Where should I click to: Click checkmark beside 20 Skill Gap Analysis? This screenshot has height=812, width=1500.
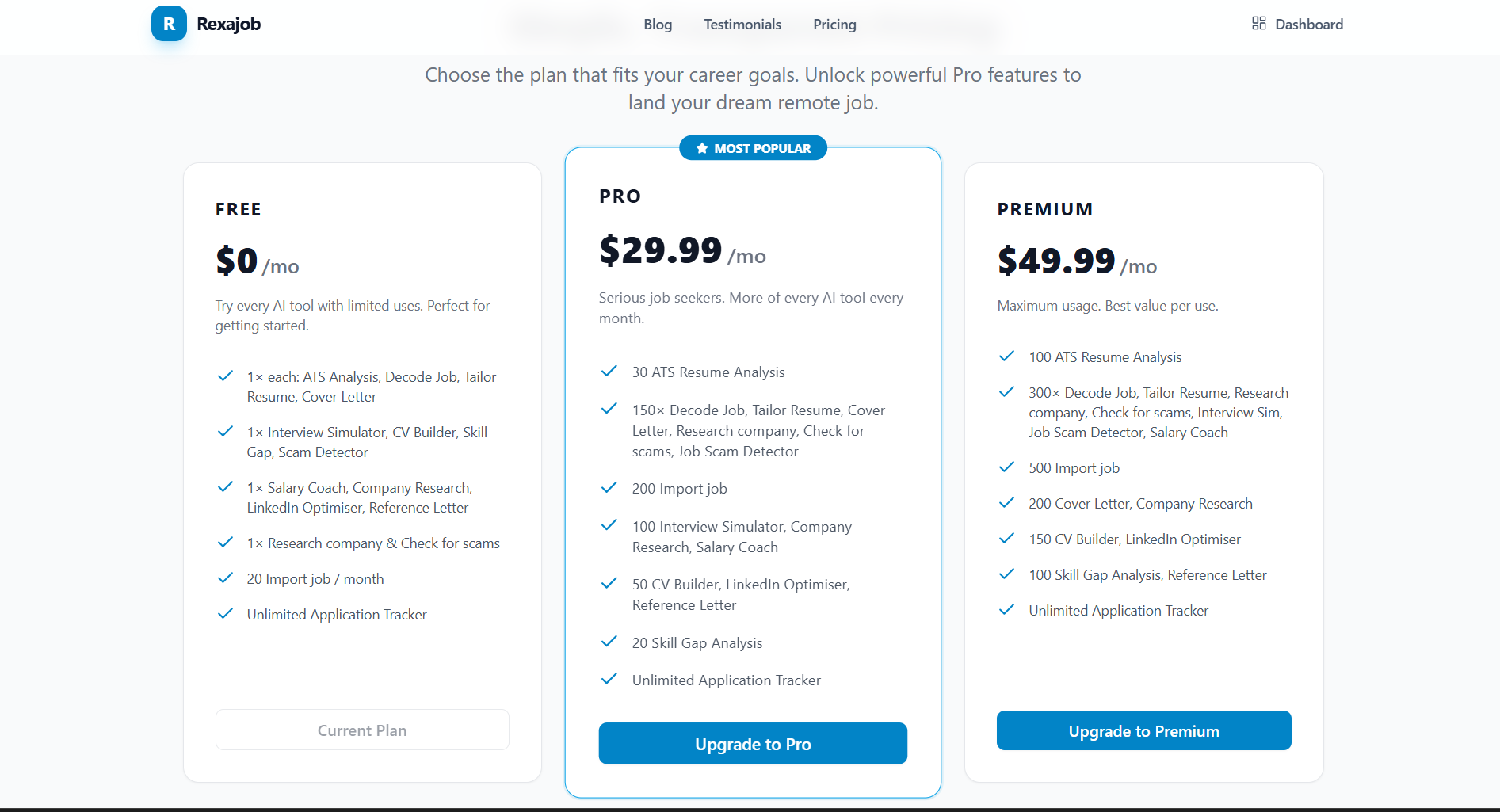(609, 642)
